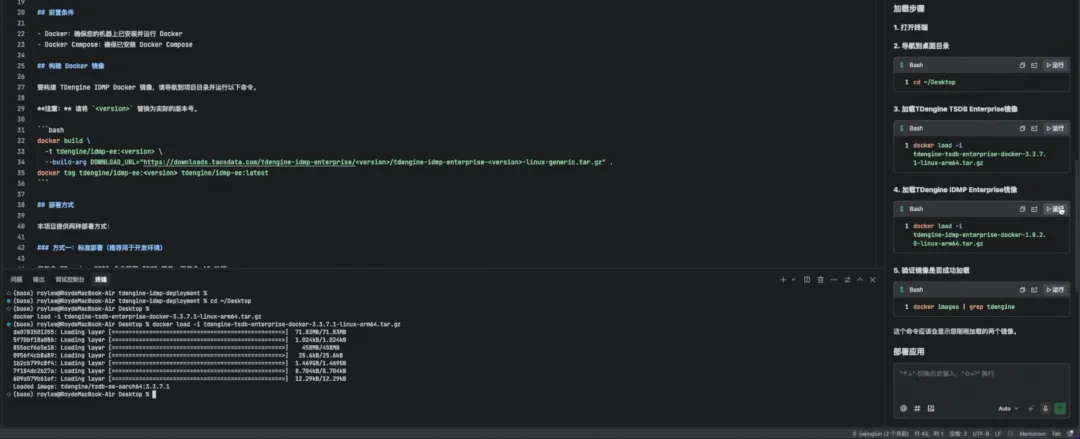
Task: Open the Auto model dropdown
Action: point(1008,409)
